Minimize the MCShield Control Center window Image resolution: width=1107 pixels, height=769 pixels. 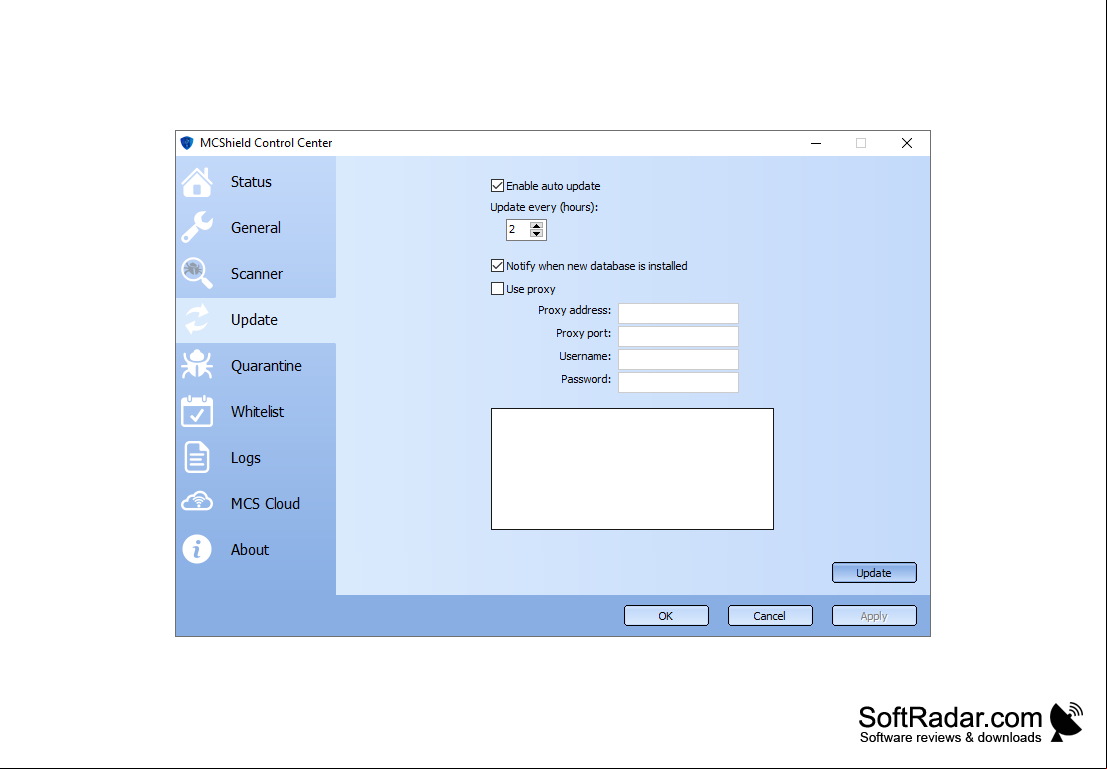pos(816,143)
